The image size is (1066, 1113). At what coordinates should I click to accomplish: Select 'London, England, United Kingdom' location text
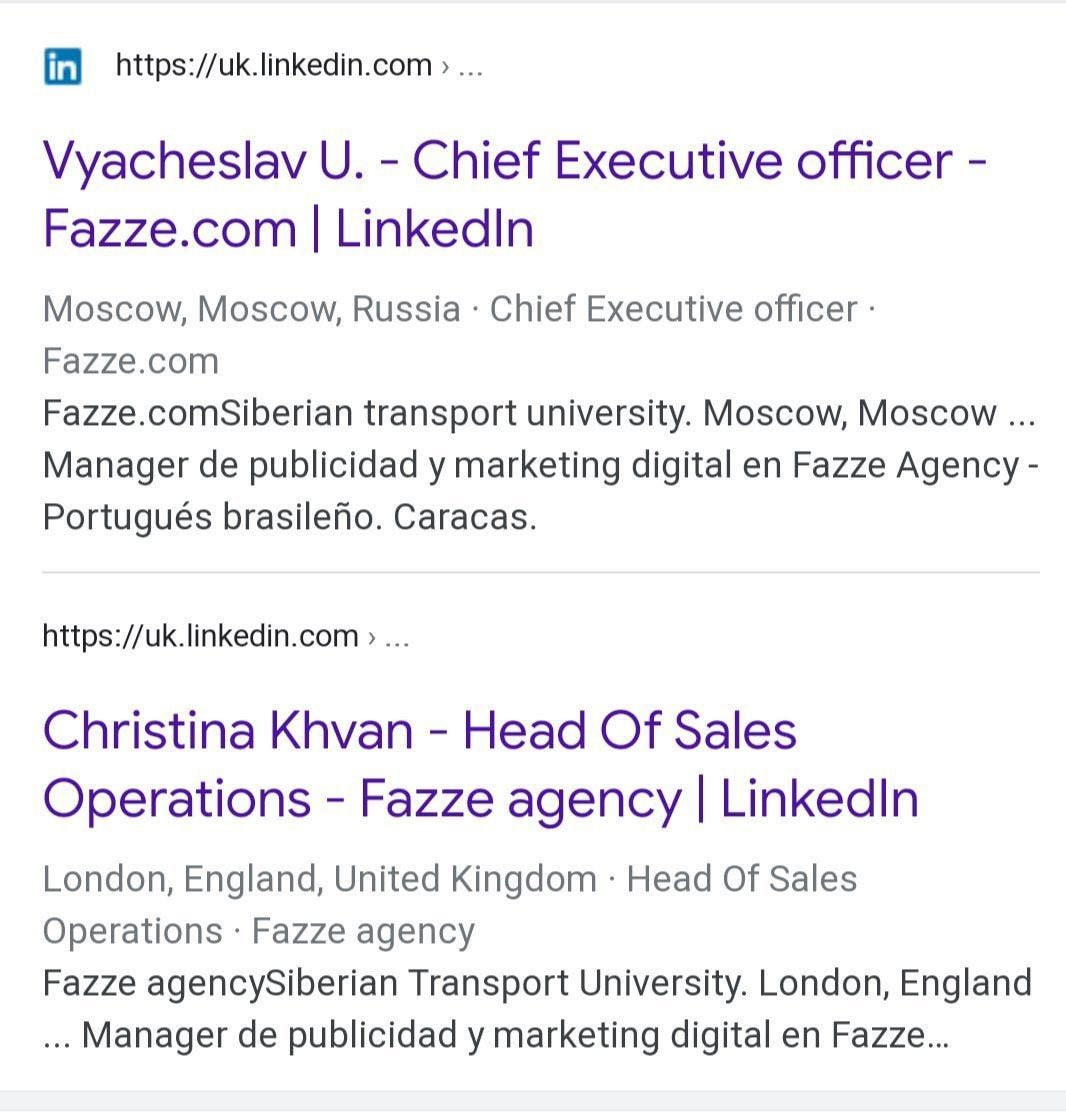click(x=319, y=879)
